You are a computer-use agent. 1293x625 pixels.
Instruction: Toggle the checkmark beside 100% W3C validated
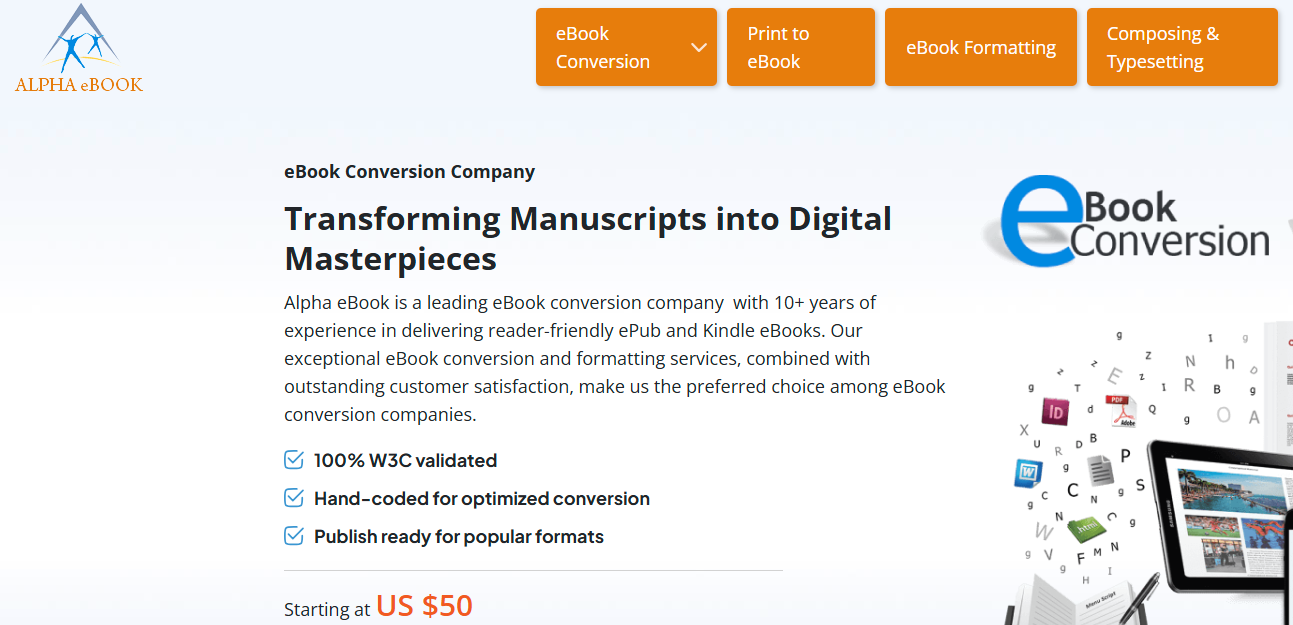point(293,459)
